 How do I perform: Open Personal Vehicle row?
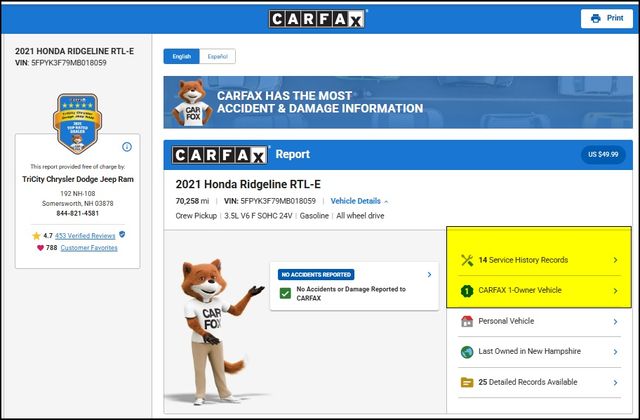pyautogui.click(x=539, y=321)
